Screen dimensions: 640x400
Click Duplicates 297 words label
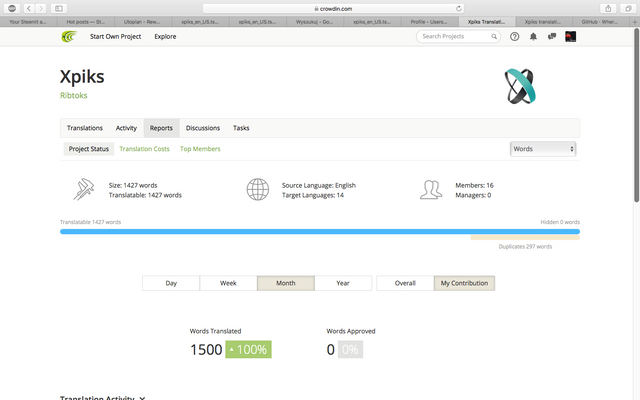(525, 247)
